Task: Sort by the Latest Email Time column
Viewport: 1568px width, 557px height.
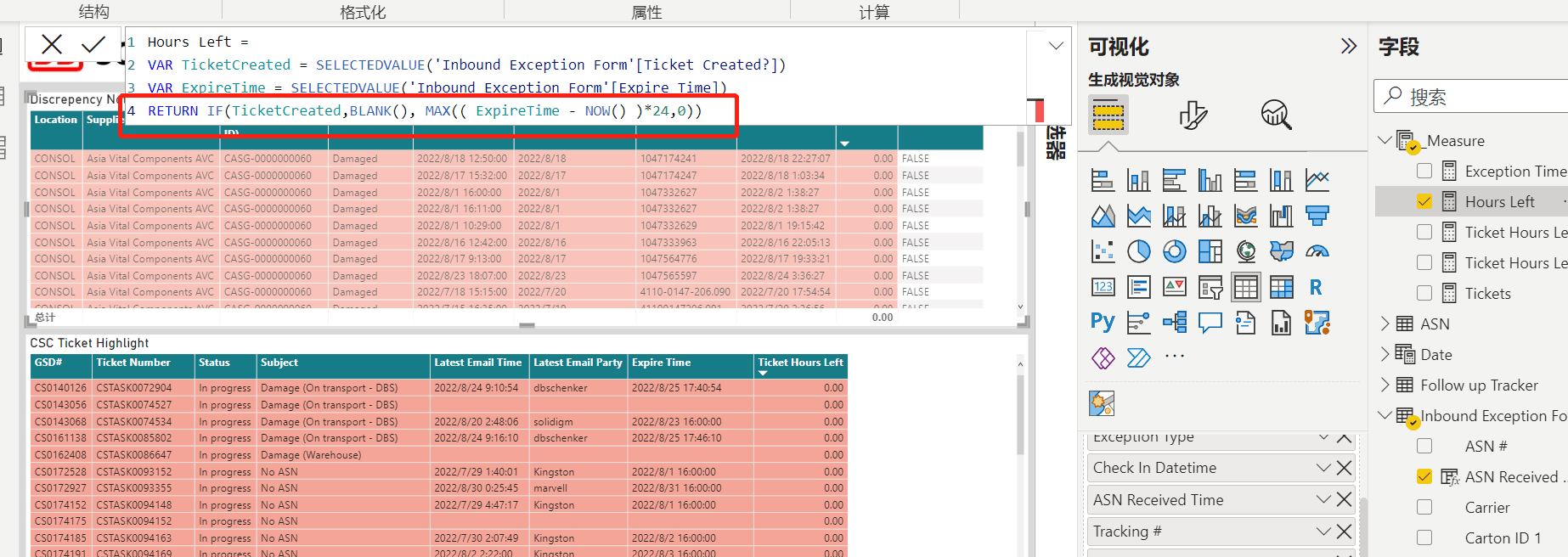Action: (478, 366)
